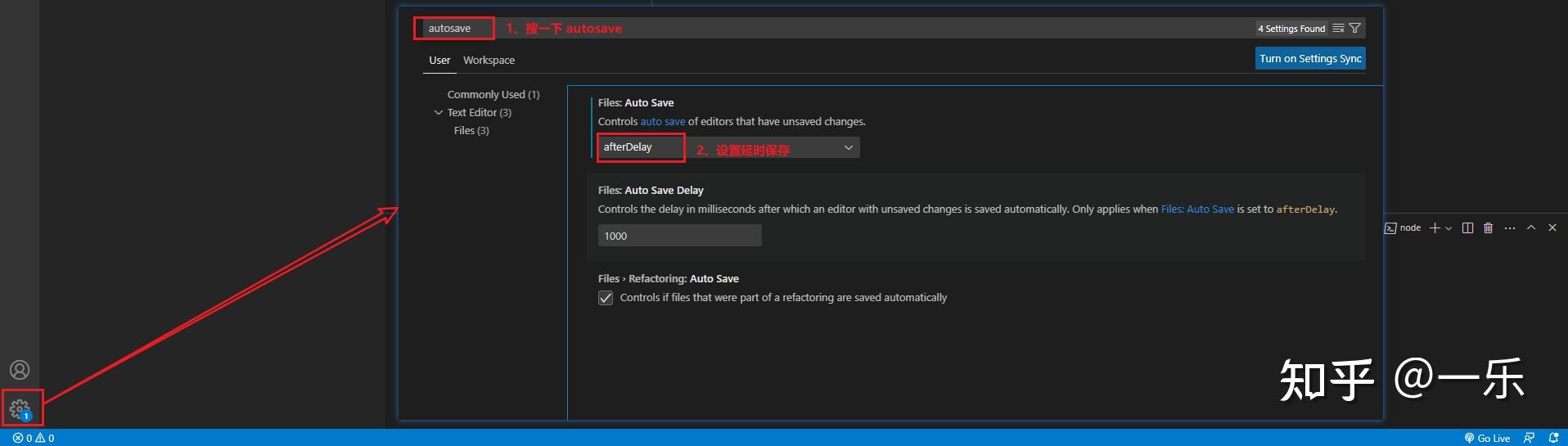The image size is (1568, 446).
Task: Click the Auto Save Delay input field
Action: [x=679, y=236]
